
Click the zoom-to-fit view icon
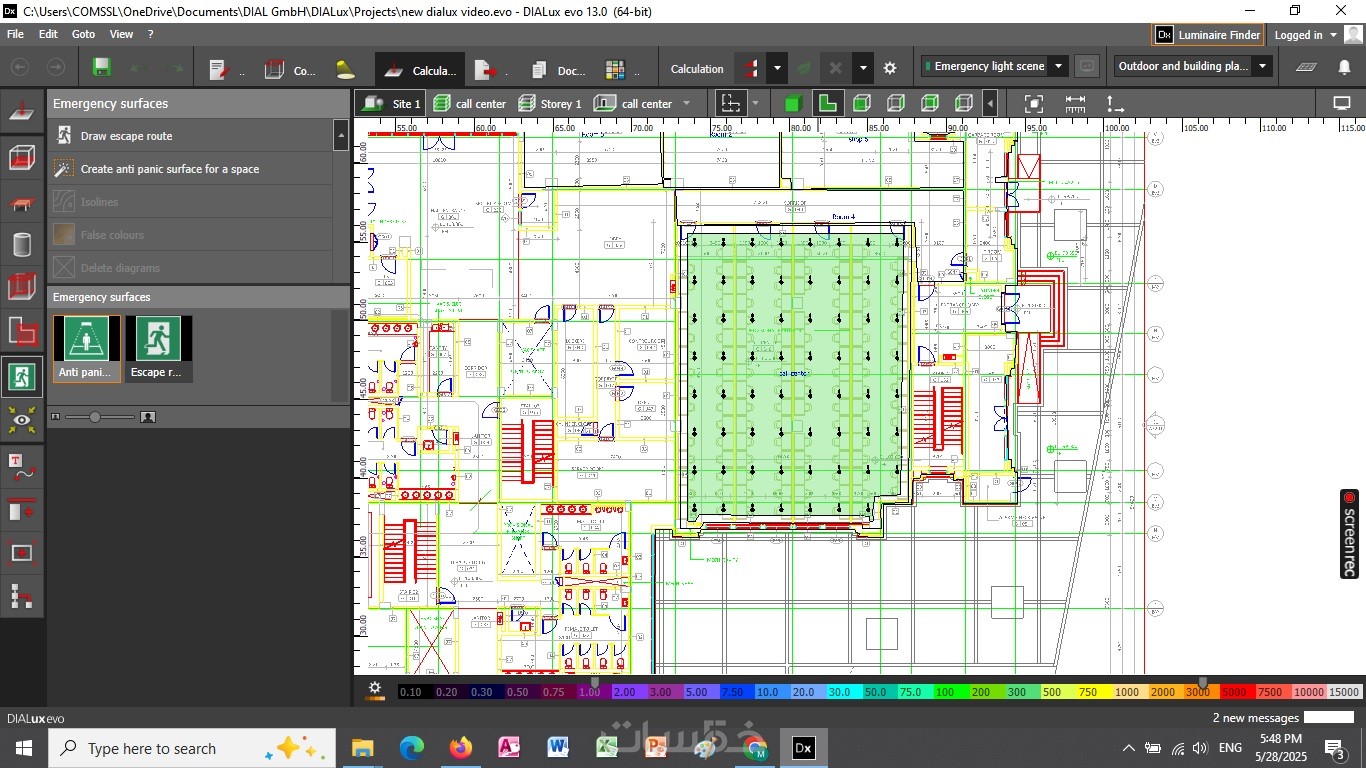pyautogui.click(x=1034, y=104)
